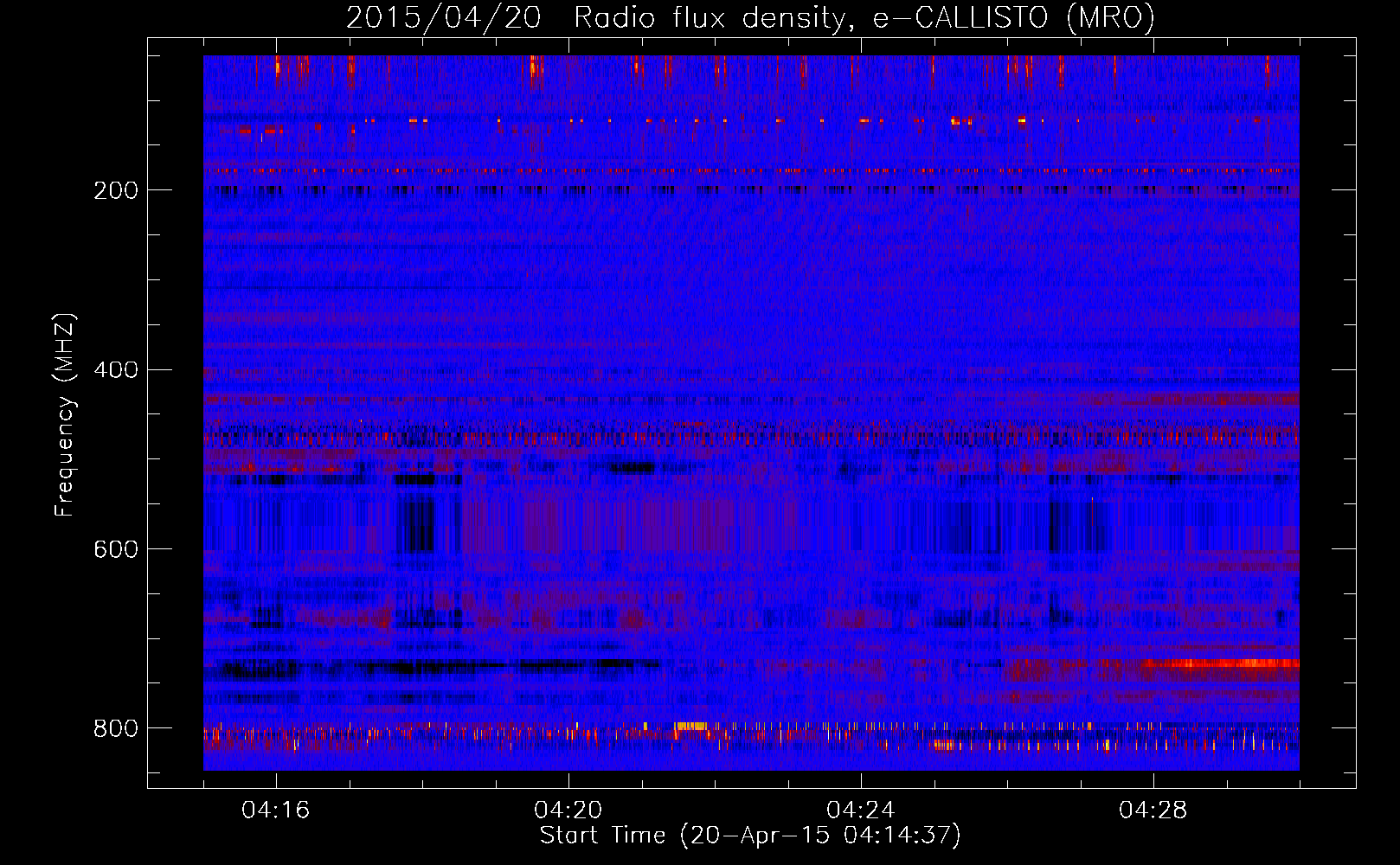Image resolution: width=1400 pixels, height=865 pixels.
Task: Click the 400 frequency tick label
Action: tap(116, 370)
